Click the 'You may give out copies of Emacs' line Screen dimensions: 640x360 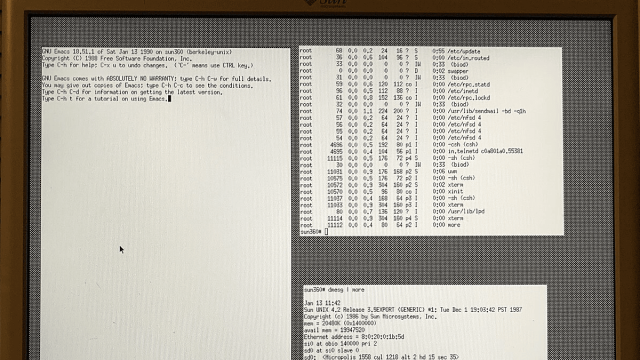coord(148,86)
